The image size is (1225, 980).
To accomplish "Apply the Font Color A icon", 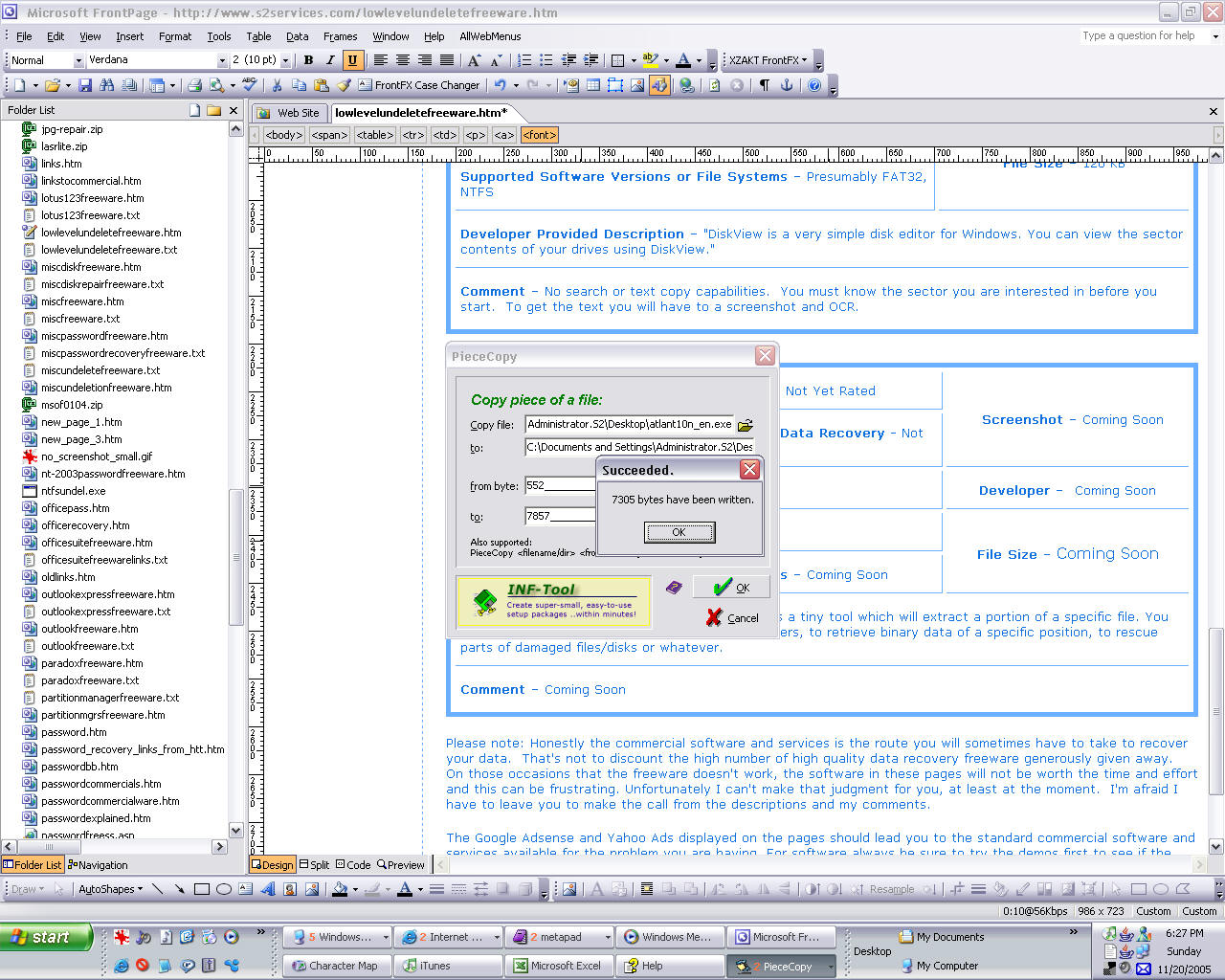I will [683, 60].
